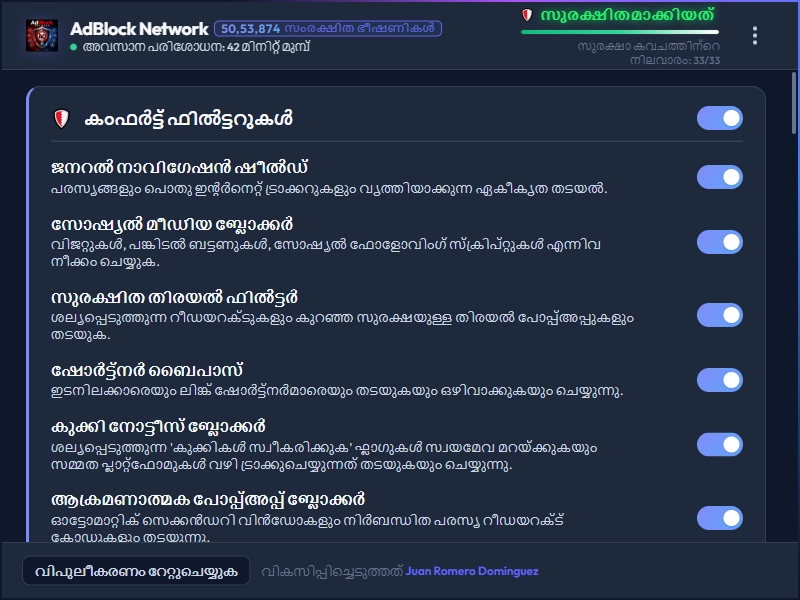Click the കുക്കി നോട്ടീസ് ബ്ലോക്കർ title
The image size is (800, 600).
pyautogui.click(x=158, y=427)
